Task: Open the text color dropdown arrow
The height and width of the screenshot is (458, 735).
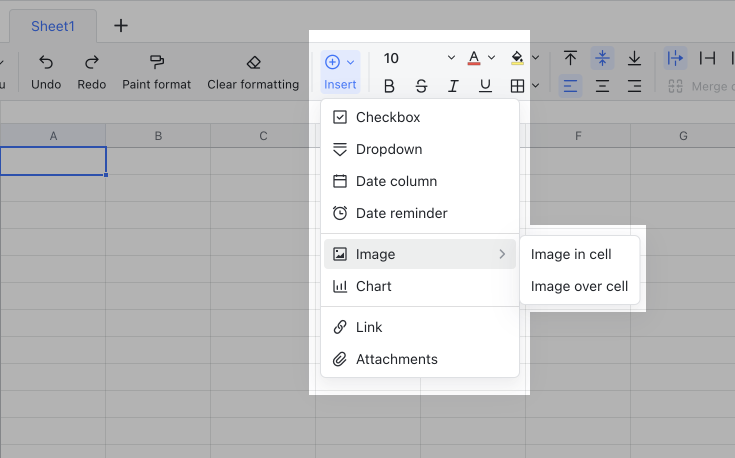Action: (492, 58)
